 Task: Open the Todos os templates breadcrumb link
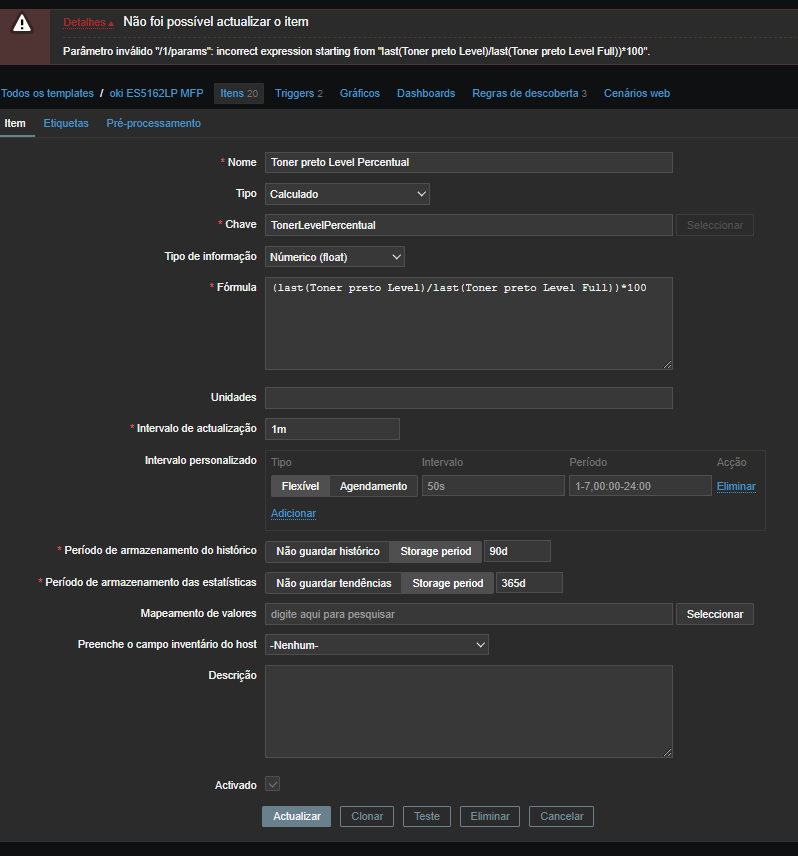(47, 93)
